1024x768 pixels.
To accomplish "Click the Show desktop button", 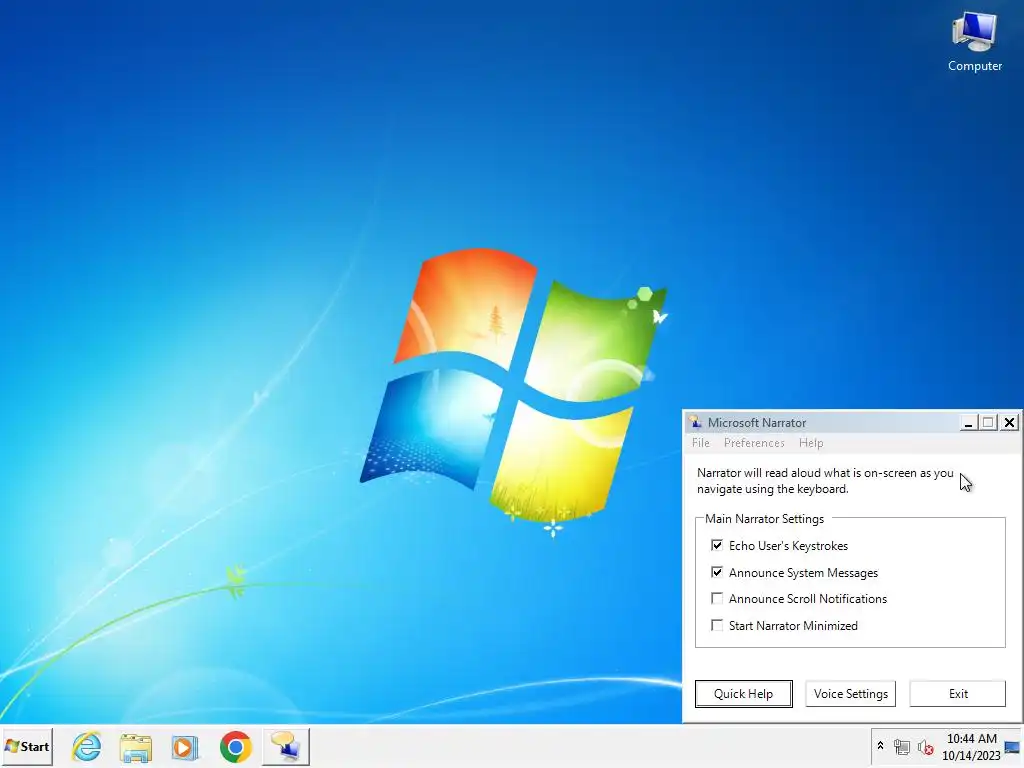I will click(x=1013, y=746).
